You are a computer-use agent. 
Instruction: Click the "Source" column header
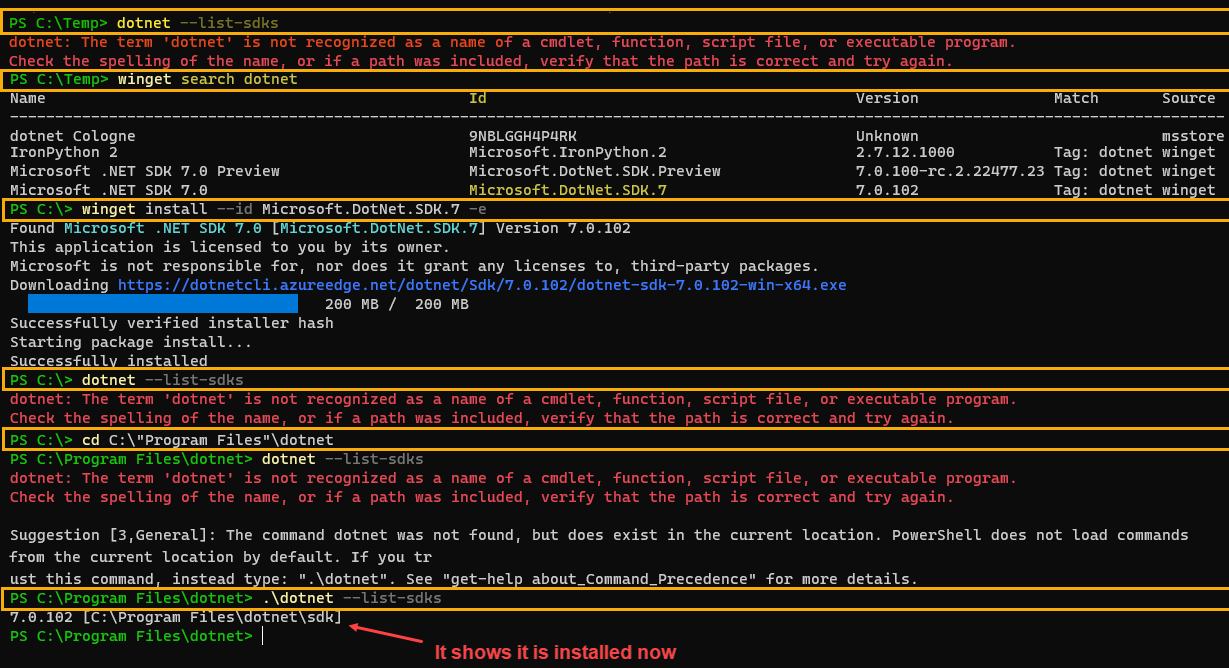click(1188, 98)
